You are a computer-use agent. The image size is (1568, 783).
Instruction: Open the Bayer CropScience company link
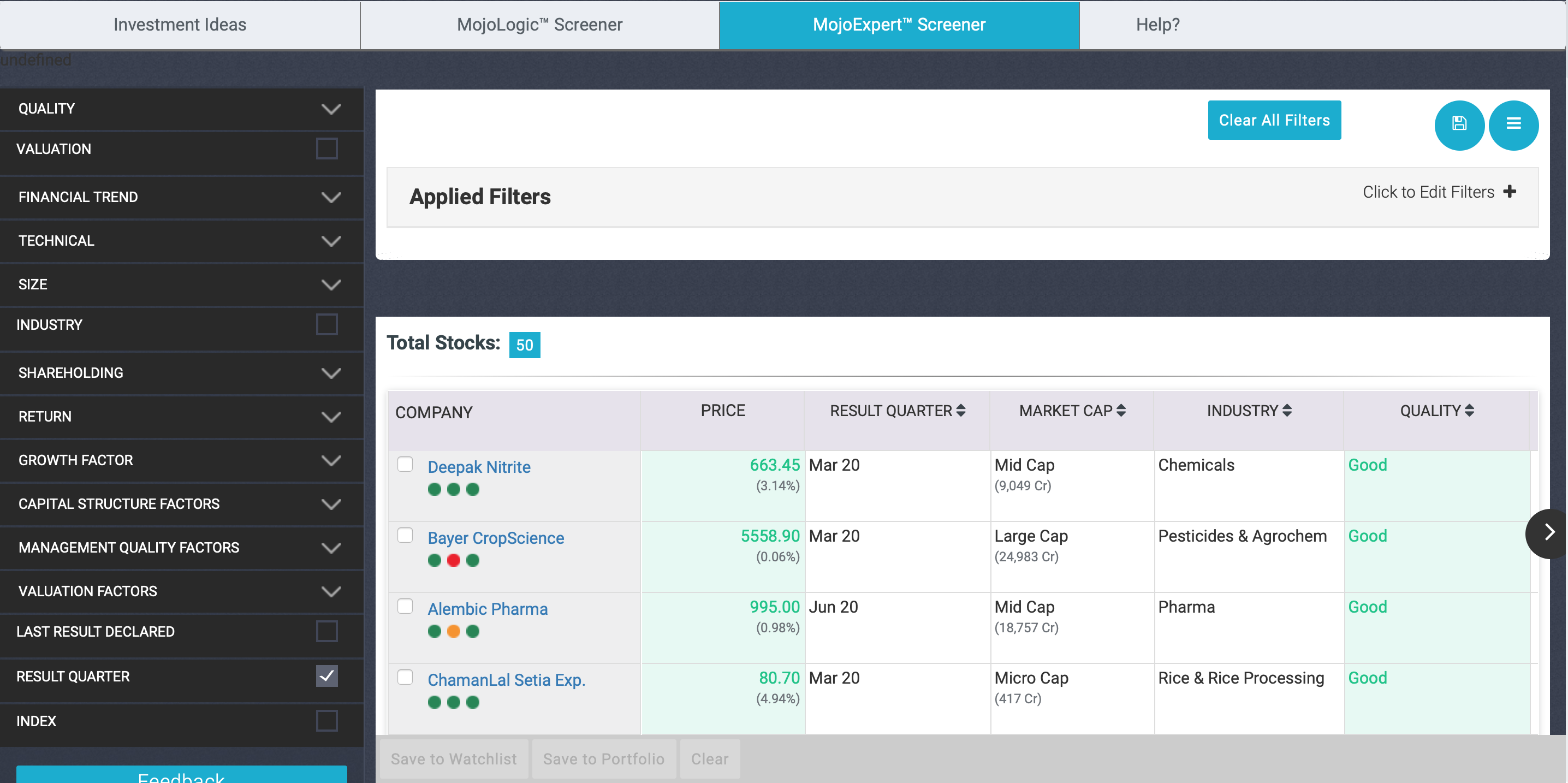click(x=496, y=538)
